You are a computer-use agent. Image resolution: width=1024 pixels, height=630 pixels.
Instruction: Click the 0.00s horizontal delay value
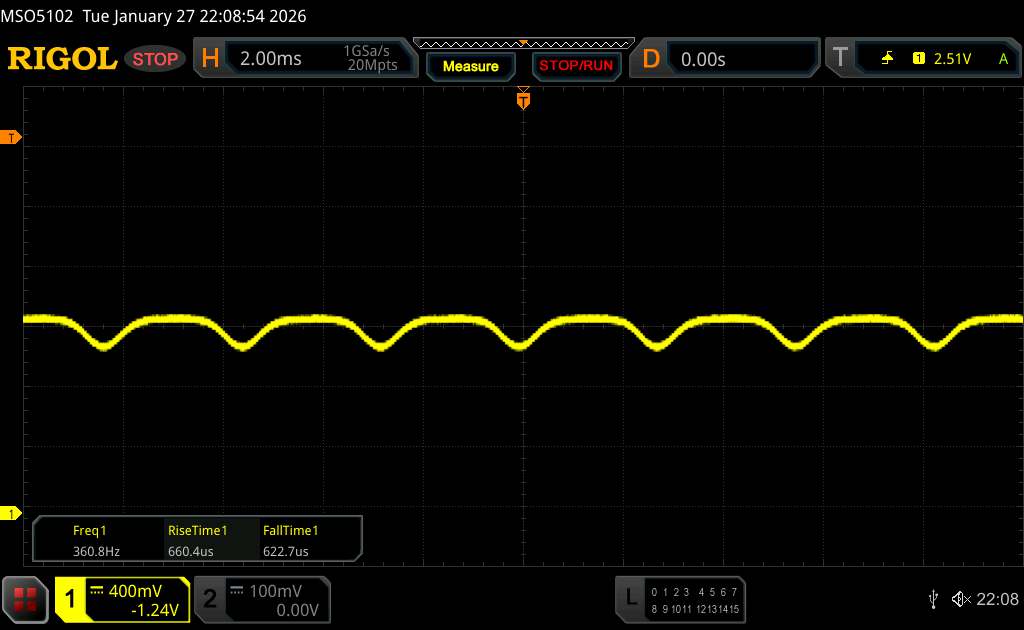(x=703, y=59)
